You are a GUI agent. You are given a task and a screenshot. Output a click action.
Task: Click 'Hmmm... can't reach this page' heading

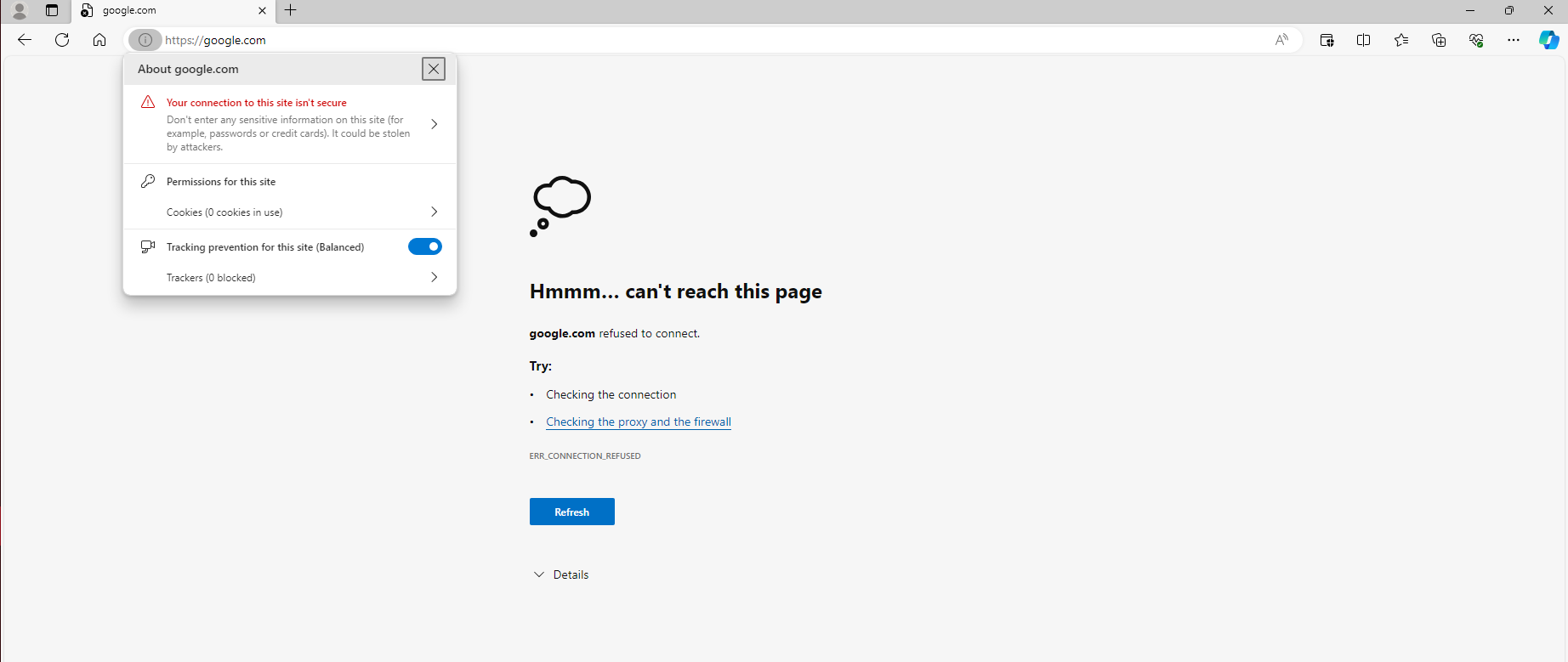tap(676, 291)
